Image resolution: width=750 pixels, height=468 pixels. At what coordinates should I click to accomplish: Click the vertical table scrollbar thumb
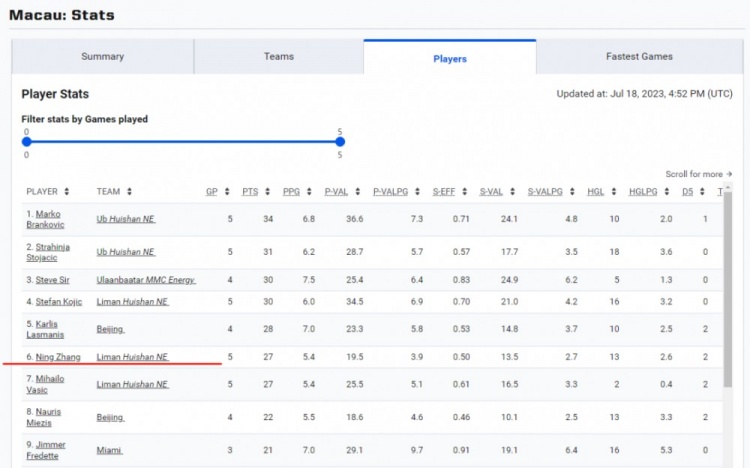728,289
